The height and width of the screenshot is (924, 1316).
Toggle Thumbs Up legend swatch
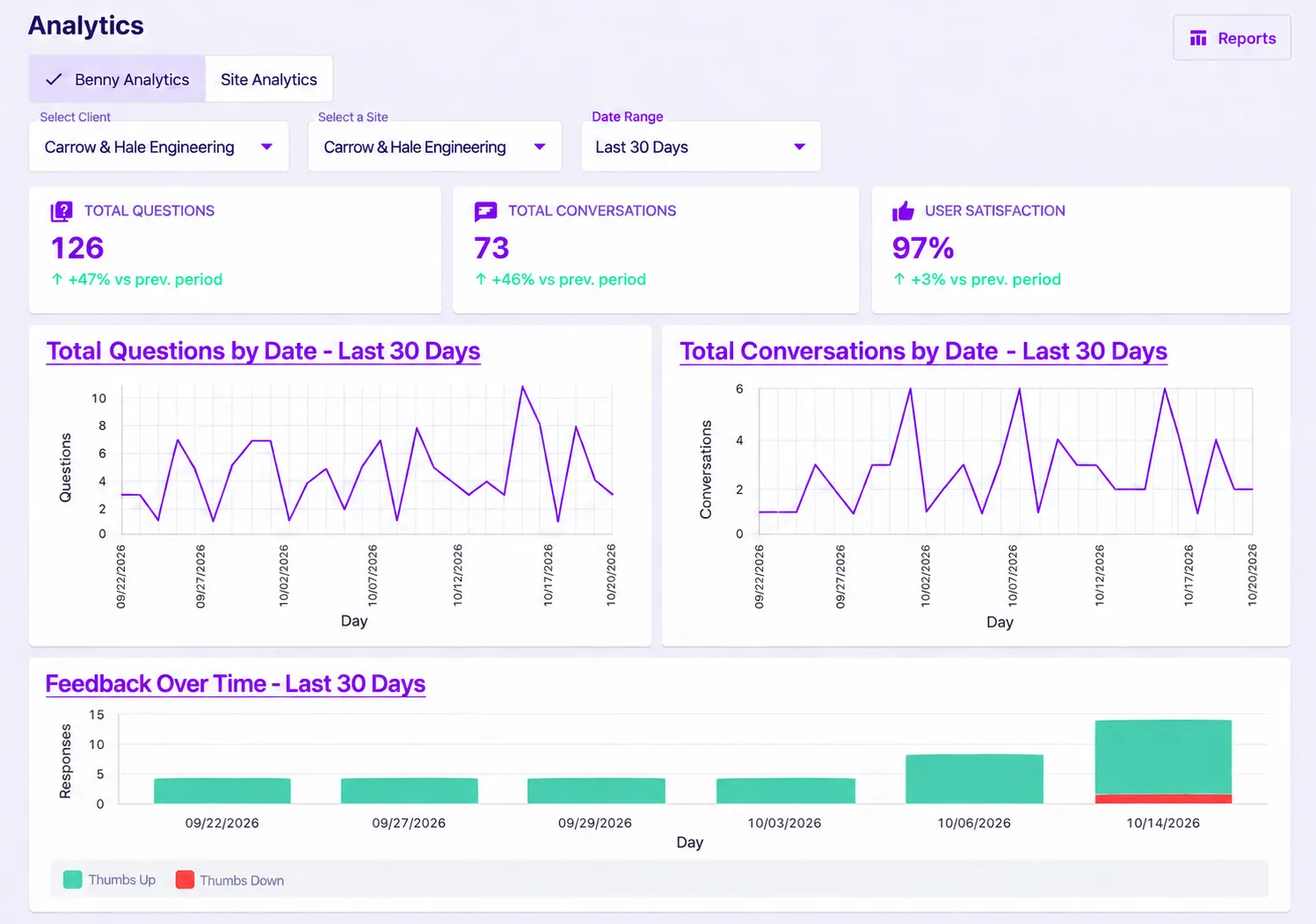click(73, 880)
